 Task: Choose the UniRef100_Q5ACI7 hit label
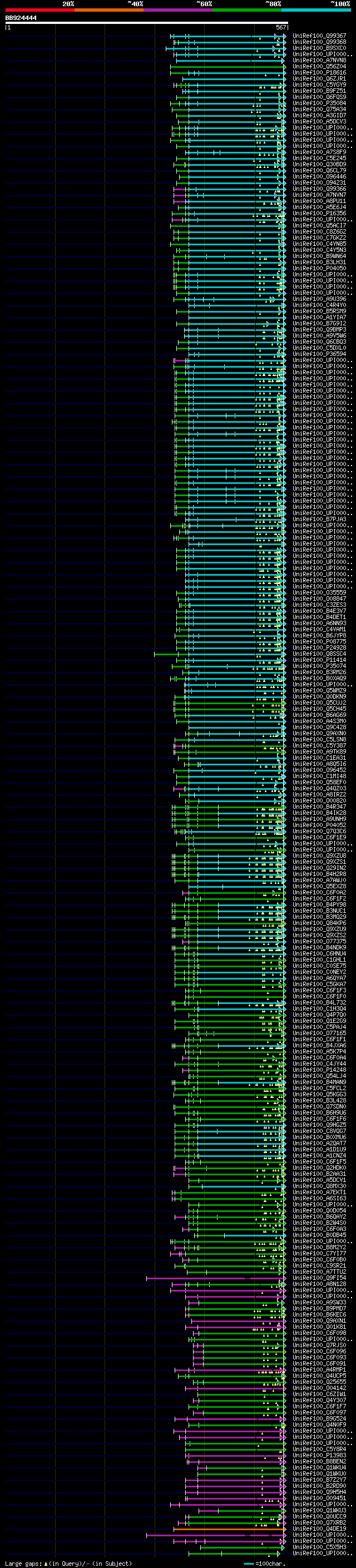pos(319,225)
